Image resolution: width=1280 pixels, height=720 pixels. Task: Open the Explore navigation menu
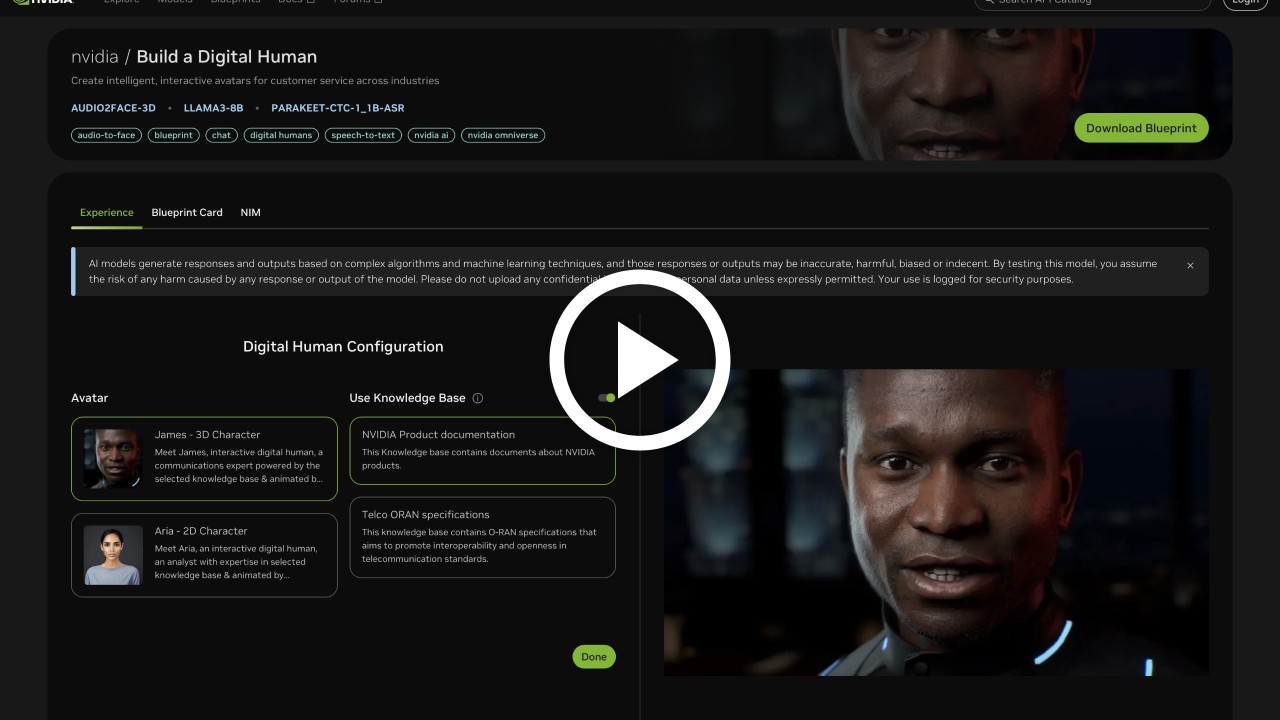[x=122, y=2]
